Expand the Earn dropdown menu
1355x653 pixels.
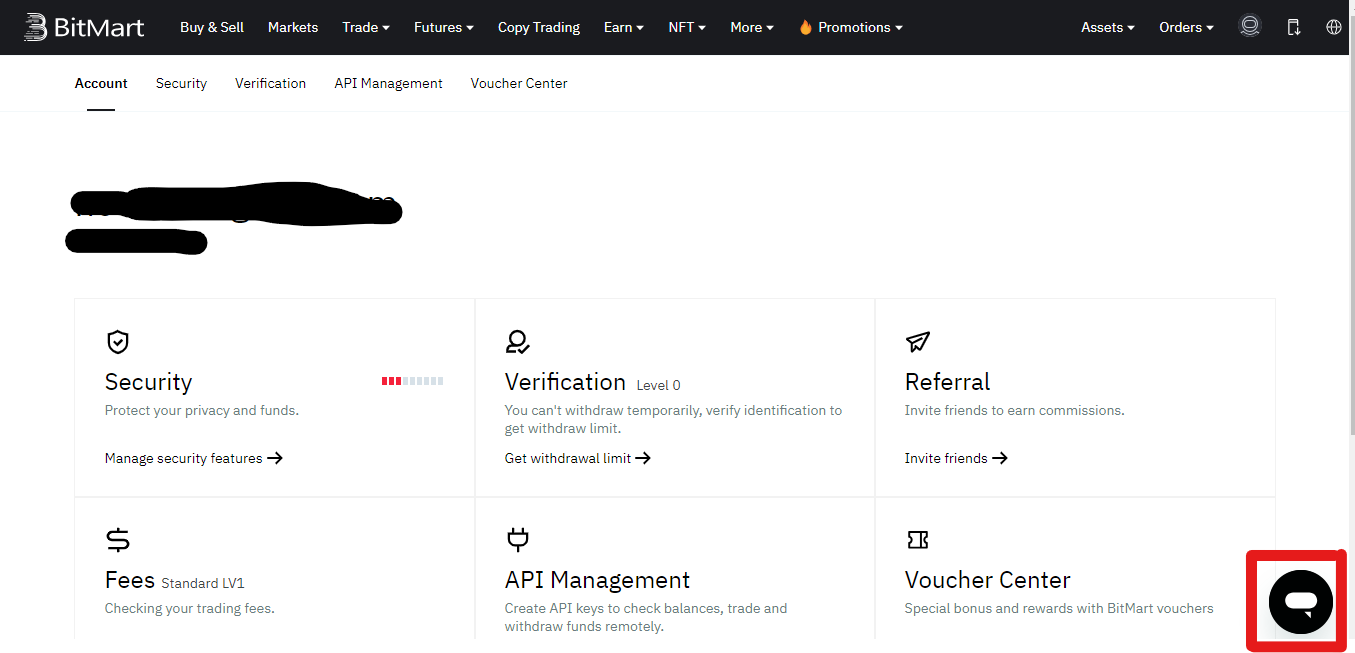point(624,27)
